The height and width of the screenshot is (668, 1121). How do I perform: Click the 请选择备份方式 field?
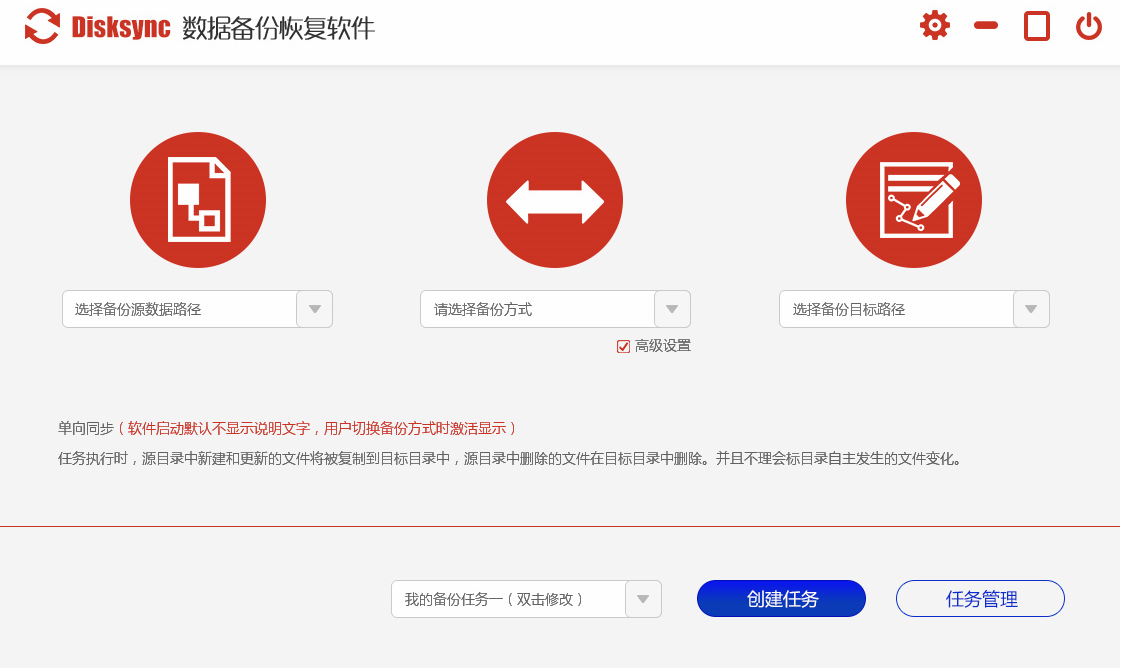(x=538, y=309)
